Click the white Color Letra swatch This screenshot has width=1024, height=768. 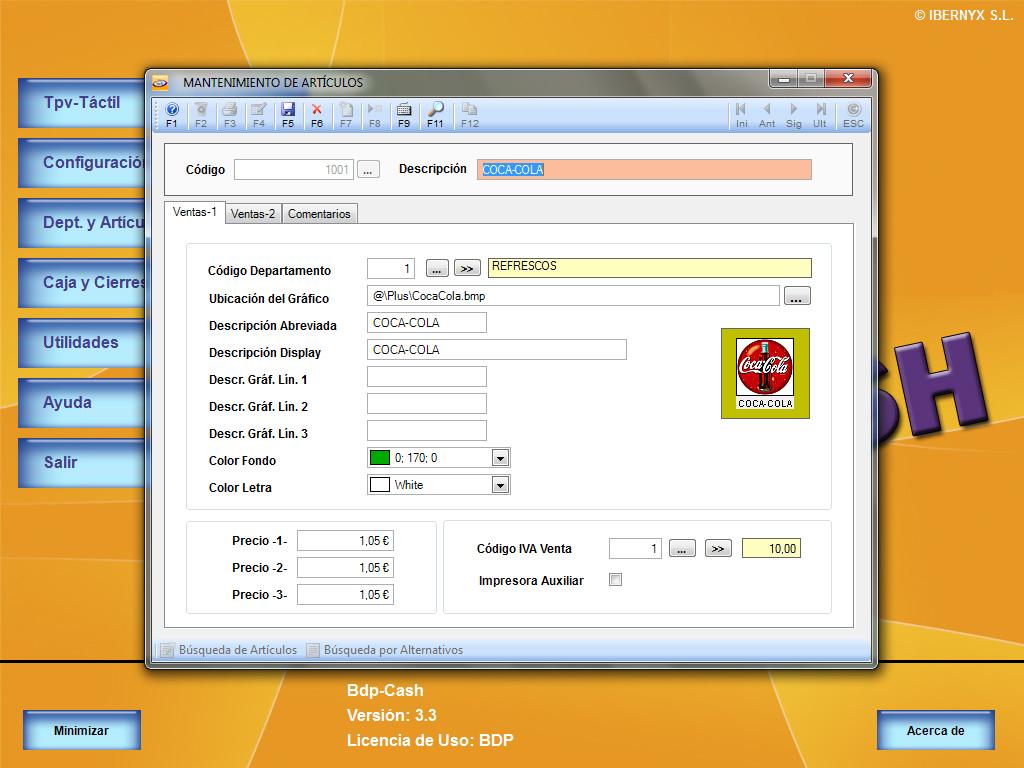[379, 485]
